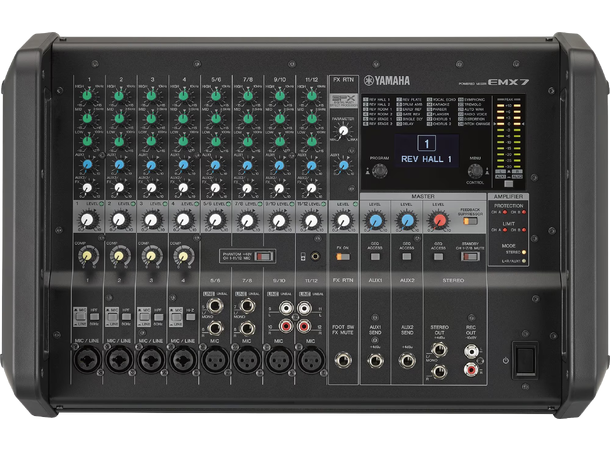The image size is (610, 450).
Task: Flip the channel 3 MIC/LINE selector switch
Action: (x=144, y=317)
